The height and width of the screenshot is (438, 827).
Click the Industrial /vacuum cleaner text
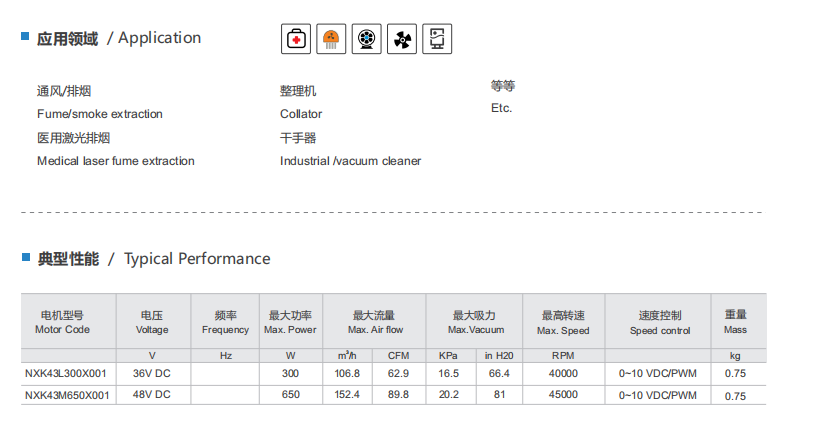(350, 161)
